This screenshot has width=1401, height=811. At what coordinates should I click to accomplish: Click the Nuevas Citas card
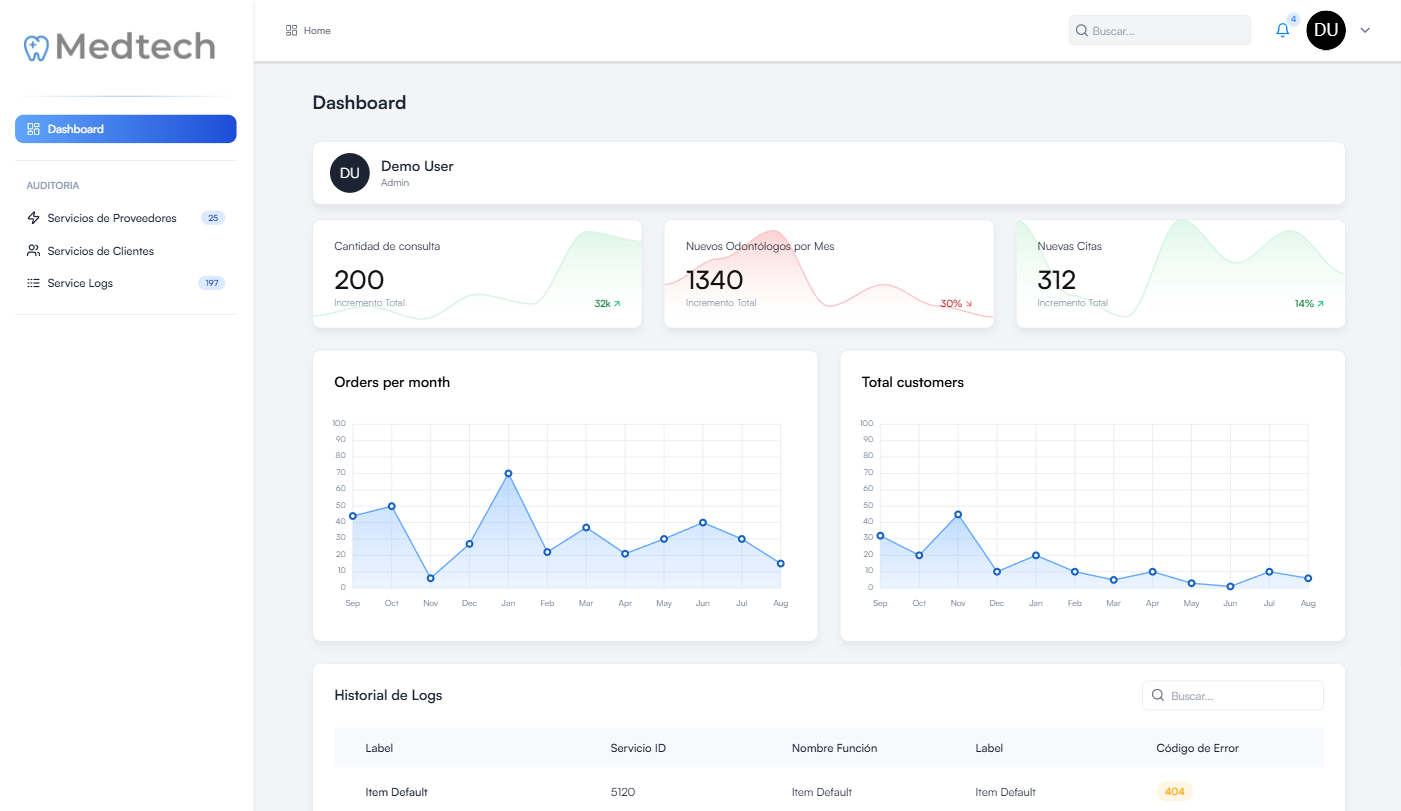pos(1181,274)
